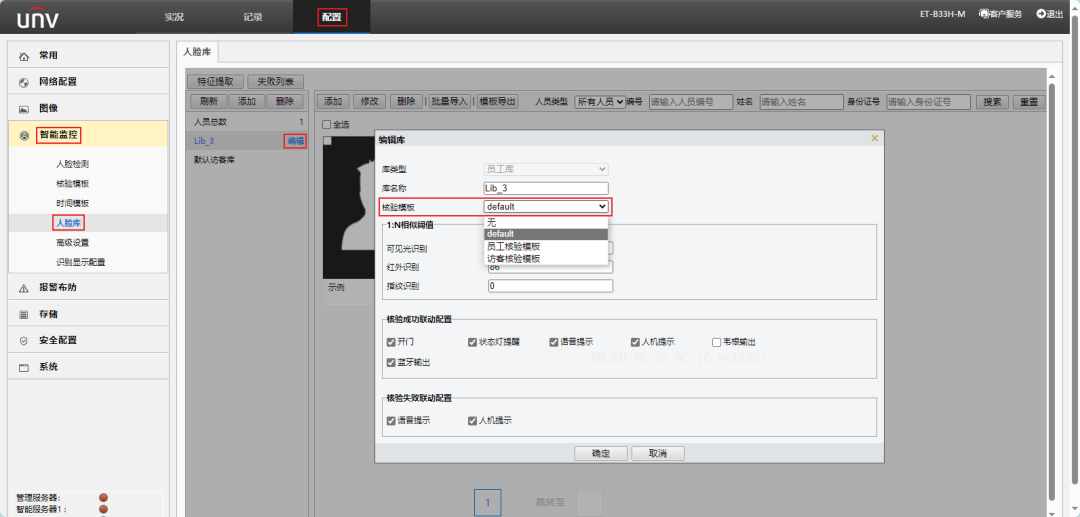Click the 编辑 link next to Lib_3
Image resolution: width=1080 pixels, height=517 pixels.
(x=295, y=141)
